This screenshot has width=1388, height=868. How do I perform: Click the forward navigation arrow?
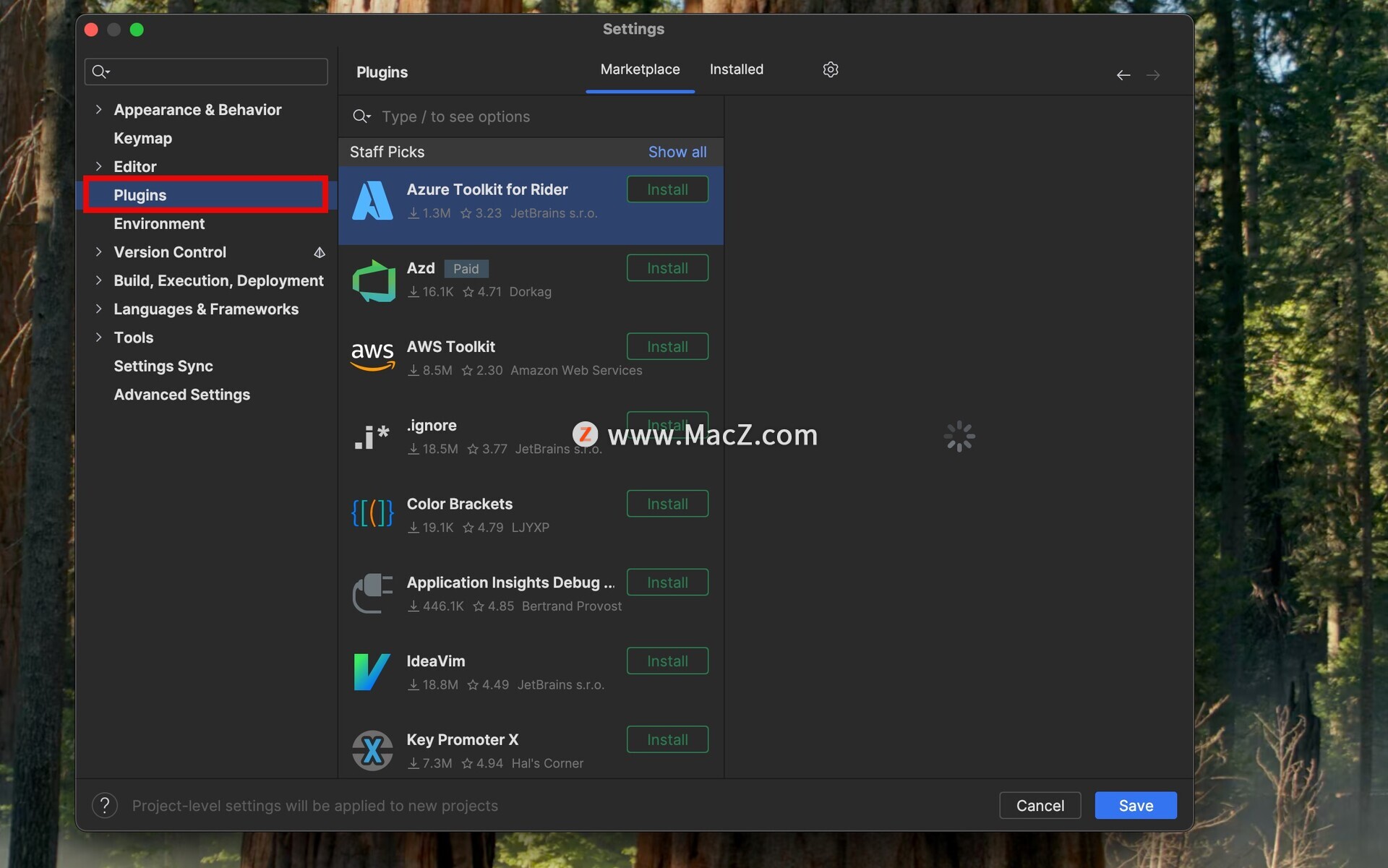point(1153,75)
